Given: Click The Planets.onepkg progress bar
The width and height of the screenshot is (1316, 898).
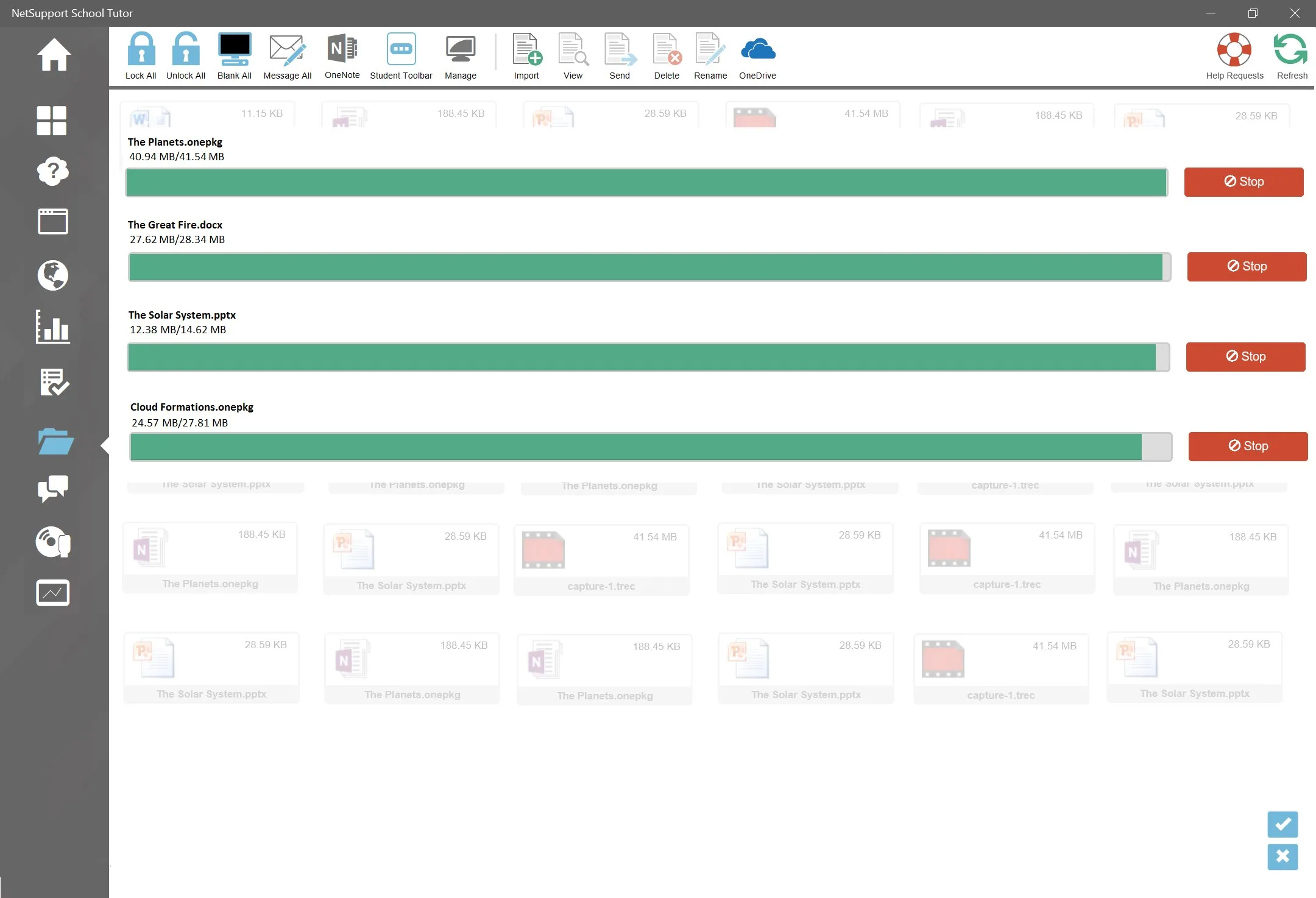Looking at the screenshot, I should 646,183.
